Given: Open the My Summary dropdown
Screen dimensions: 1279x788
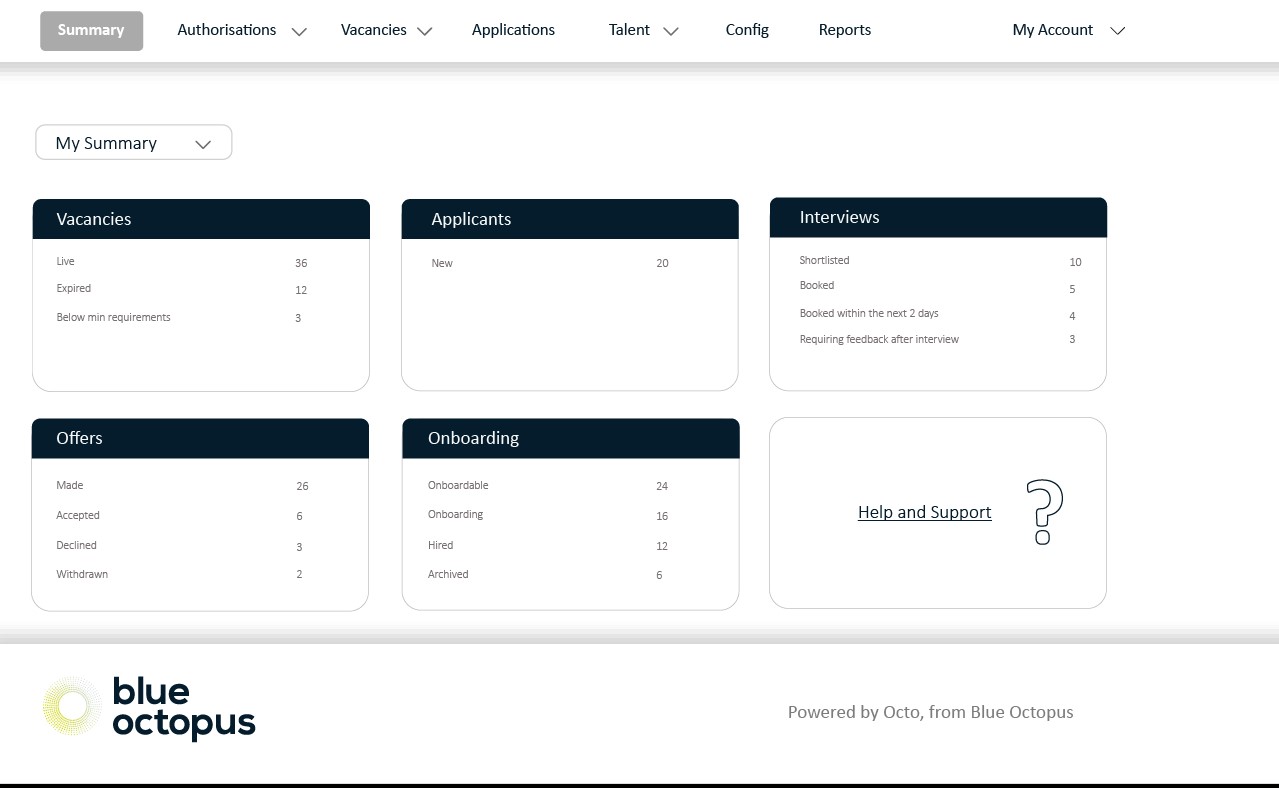Looking at the screenshot, I should [x=133, y=142].
